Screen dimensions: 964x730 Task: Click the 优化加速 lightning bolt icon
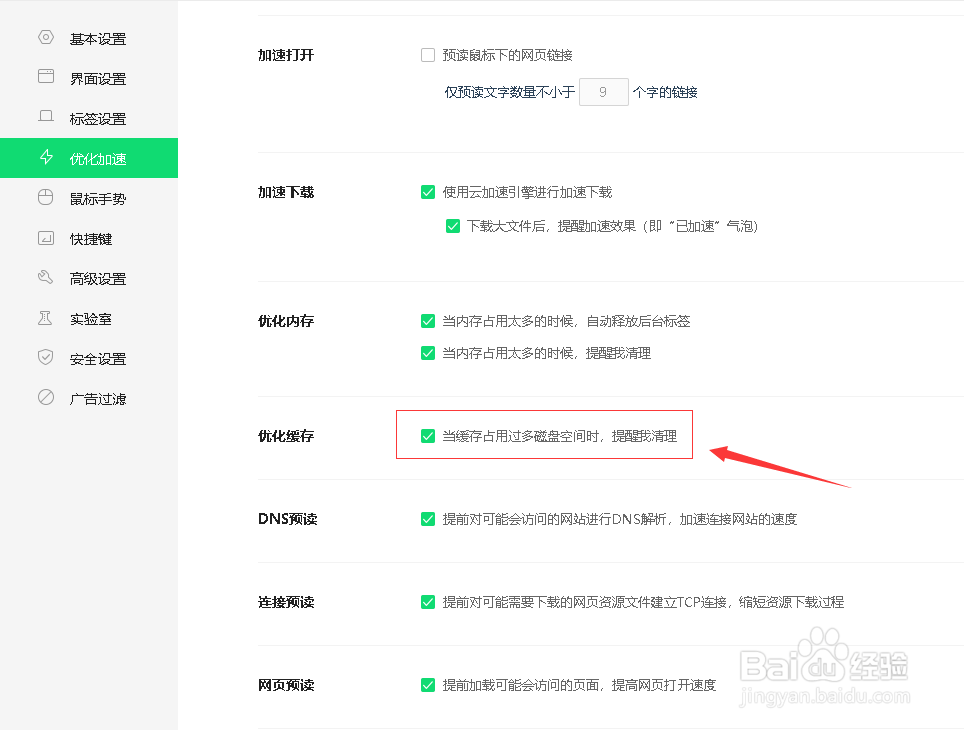[x=46, y=157]
